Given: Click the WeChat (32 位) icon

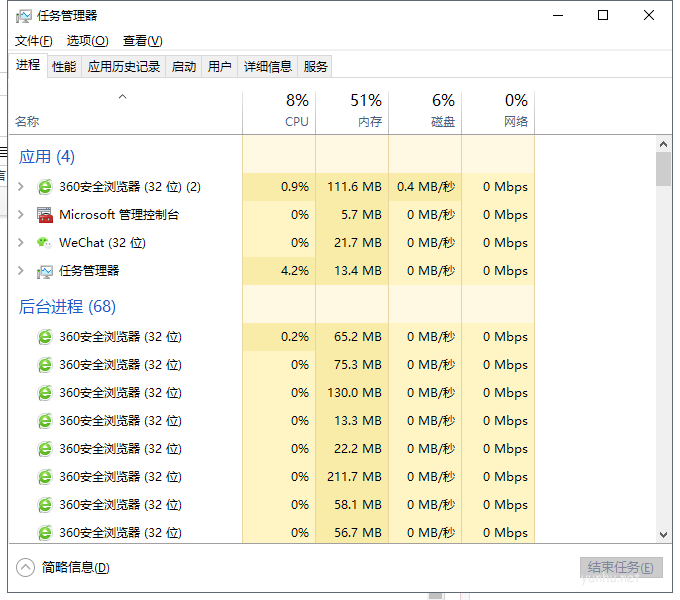Looking at the screenshot, I should pyautogui.click(x=44, y=242).
